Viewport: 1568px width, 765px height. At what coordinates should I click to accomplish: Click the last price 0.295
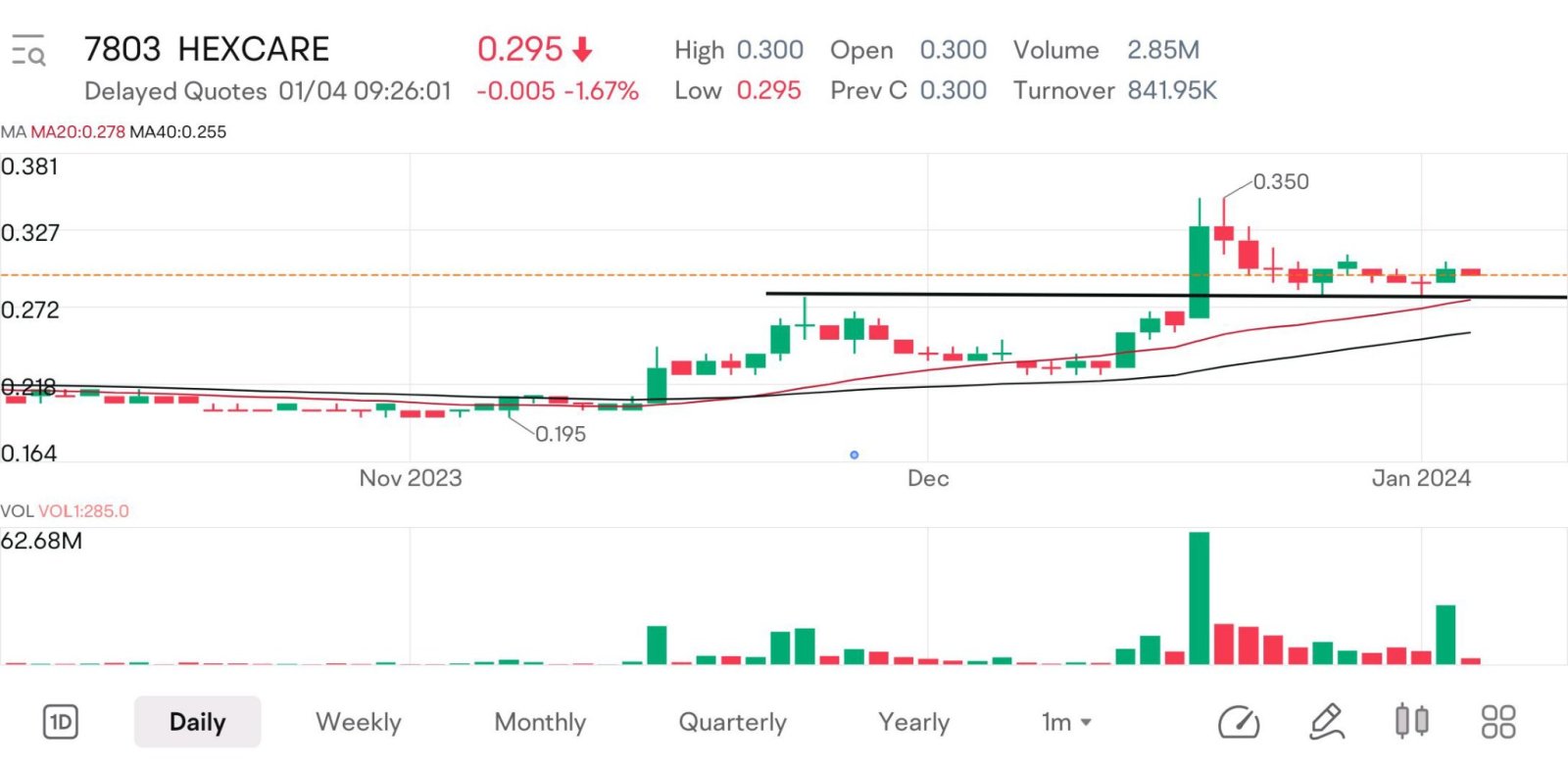click(520, 49)
